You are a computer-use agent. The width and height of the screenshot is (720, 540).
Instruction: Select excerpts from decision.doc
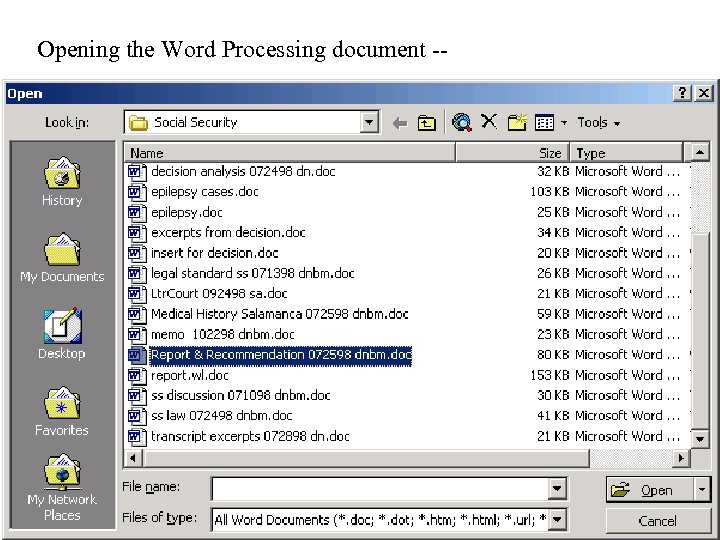click(x=228, y=233)
